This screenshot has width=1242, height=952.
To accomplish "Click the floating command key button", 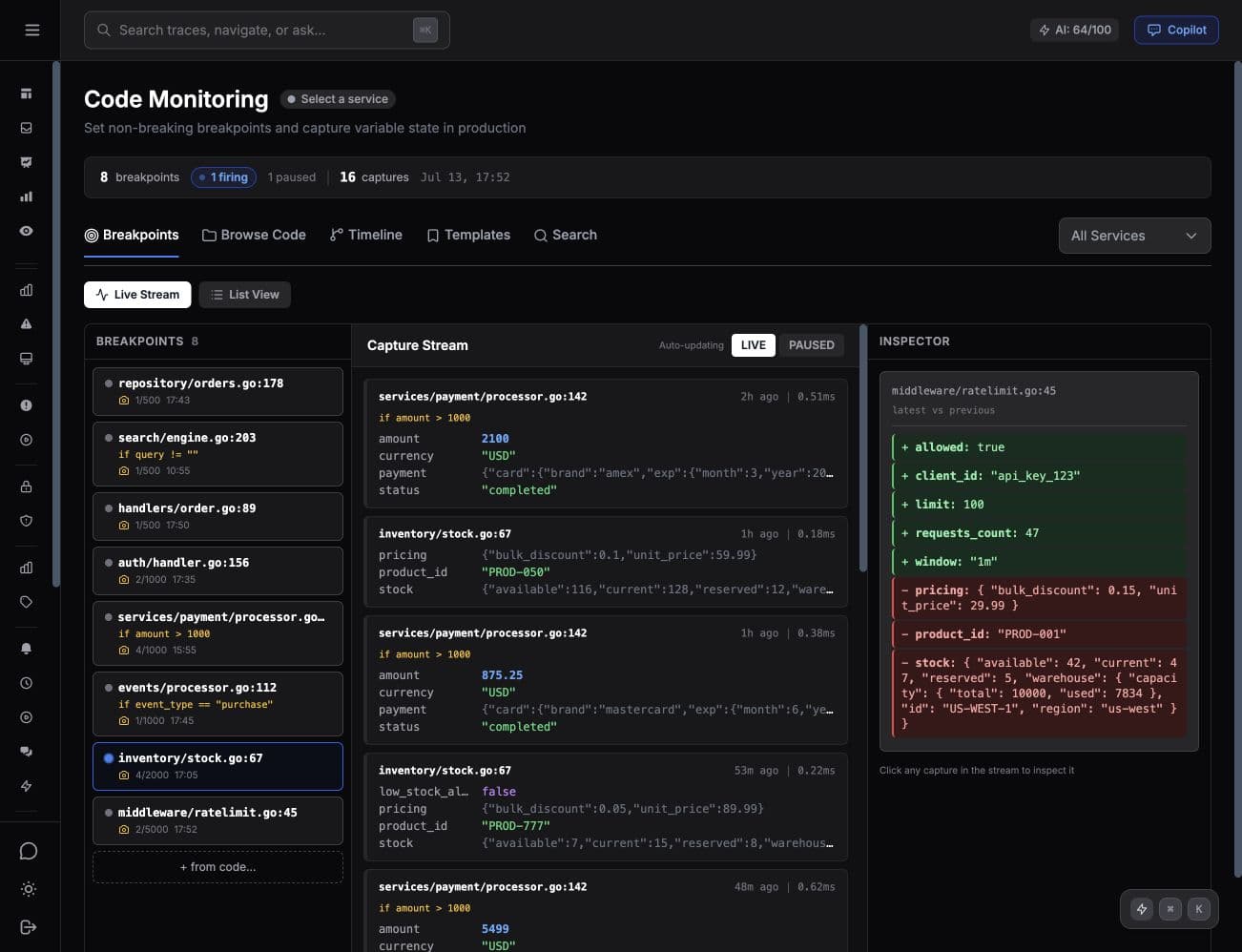I will point(1170,909).
